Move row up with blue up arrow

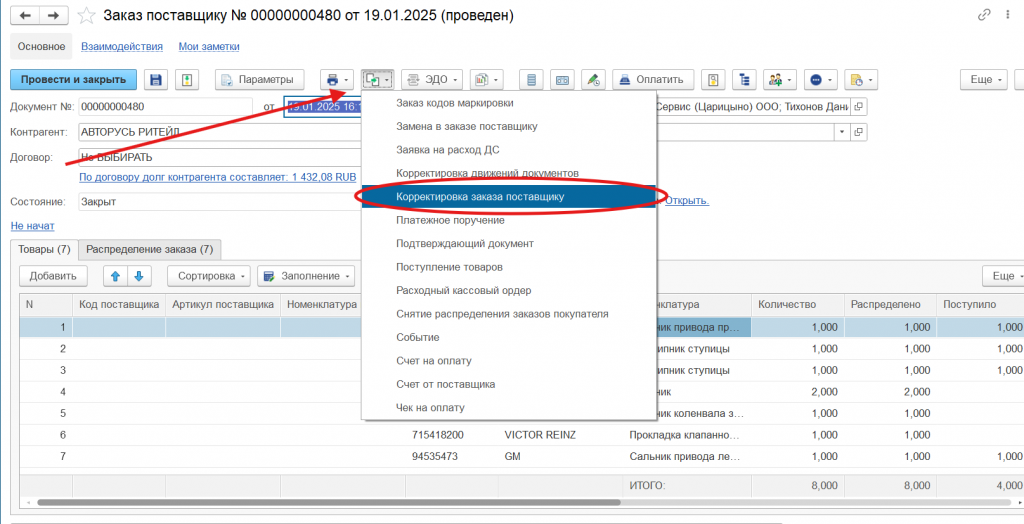click(115, 275)
